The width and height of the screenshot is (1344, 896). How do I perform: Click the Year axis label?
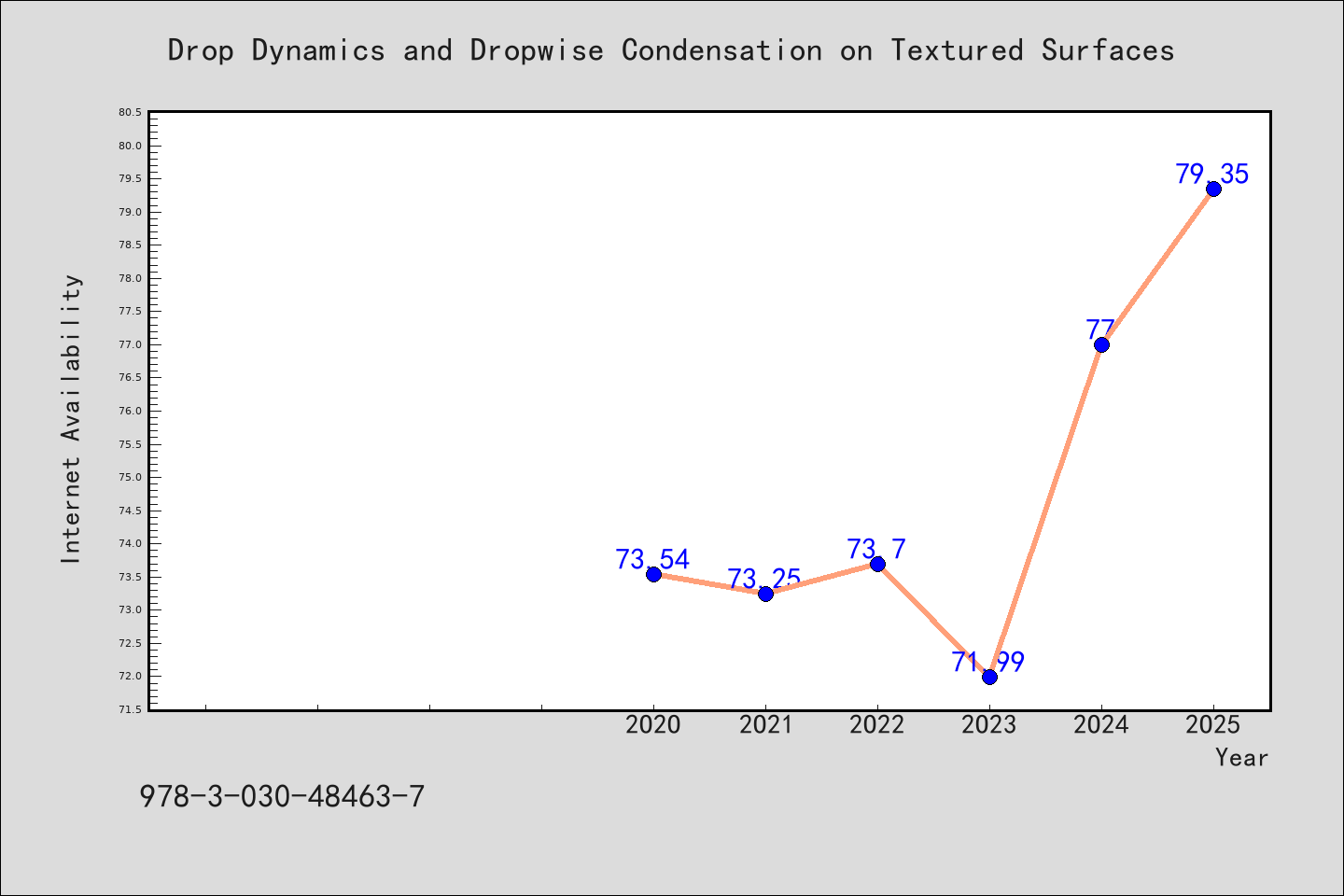pyautogui.click(x=1242, y=758)
